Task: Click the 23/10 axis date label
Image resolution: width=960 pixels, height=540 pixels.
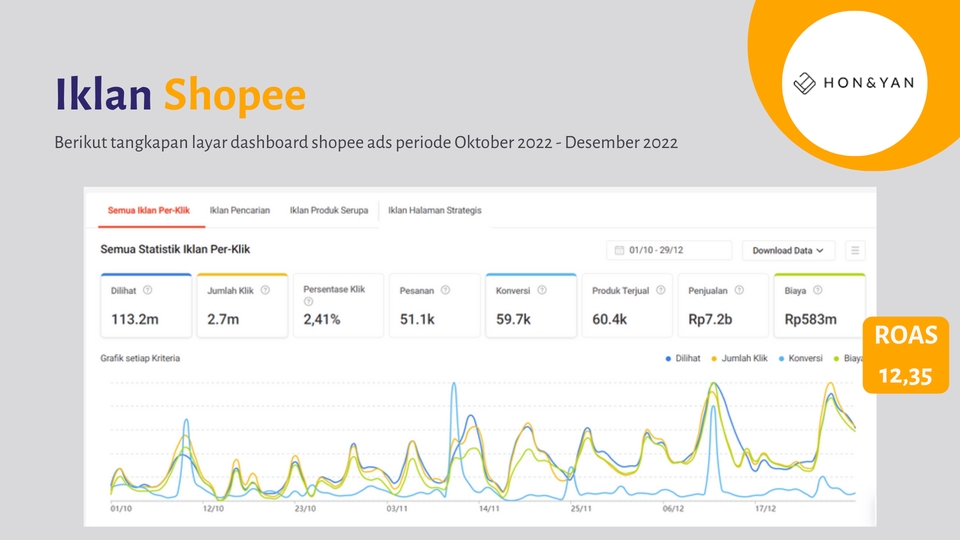Action: (x=305, y=509)
